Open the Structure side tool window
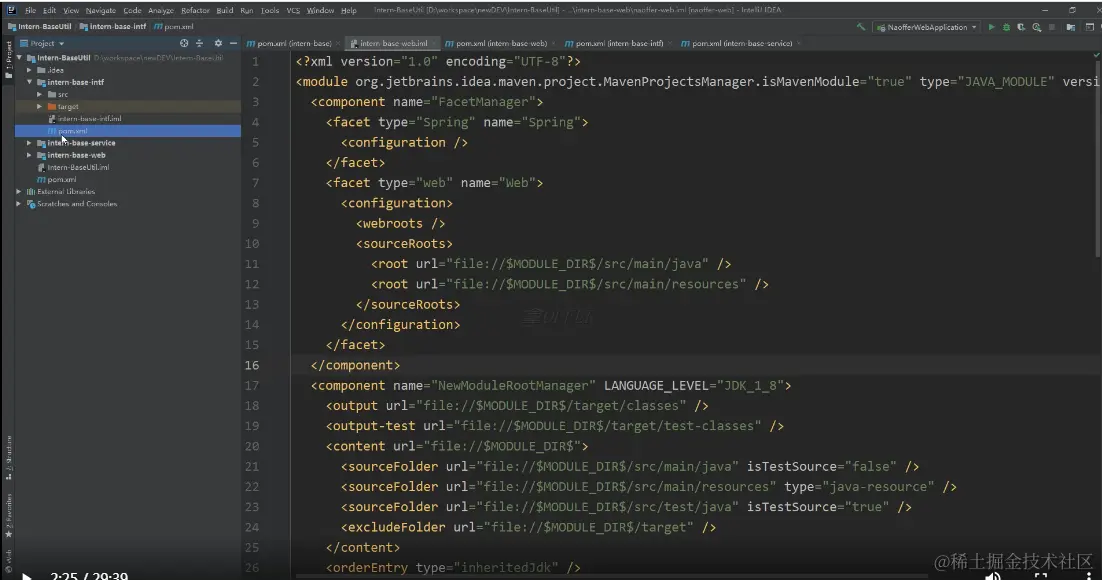 (8, 458)
